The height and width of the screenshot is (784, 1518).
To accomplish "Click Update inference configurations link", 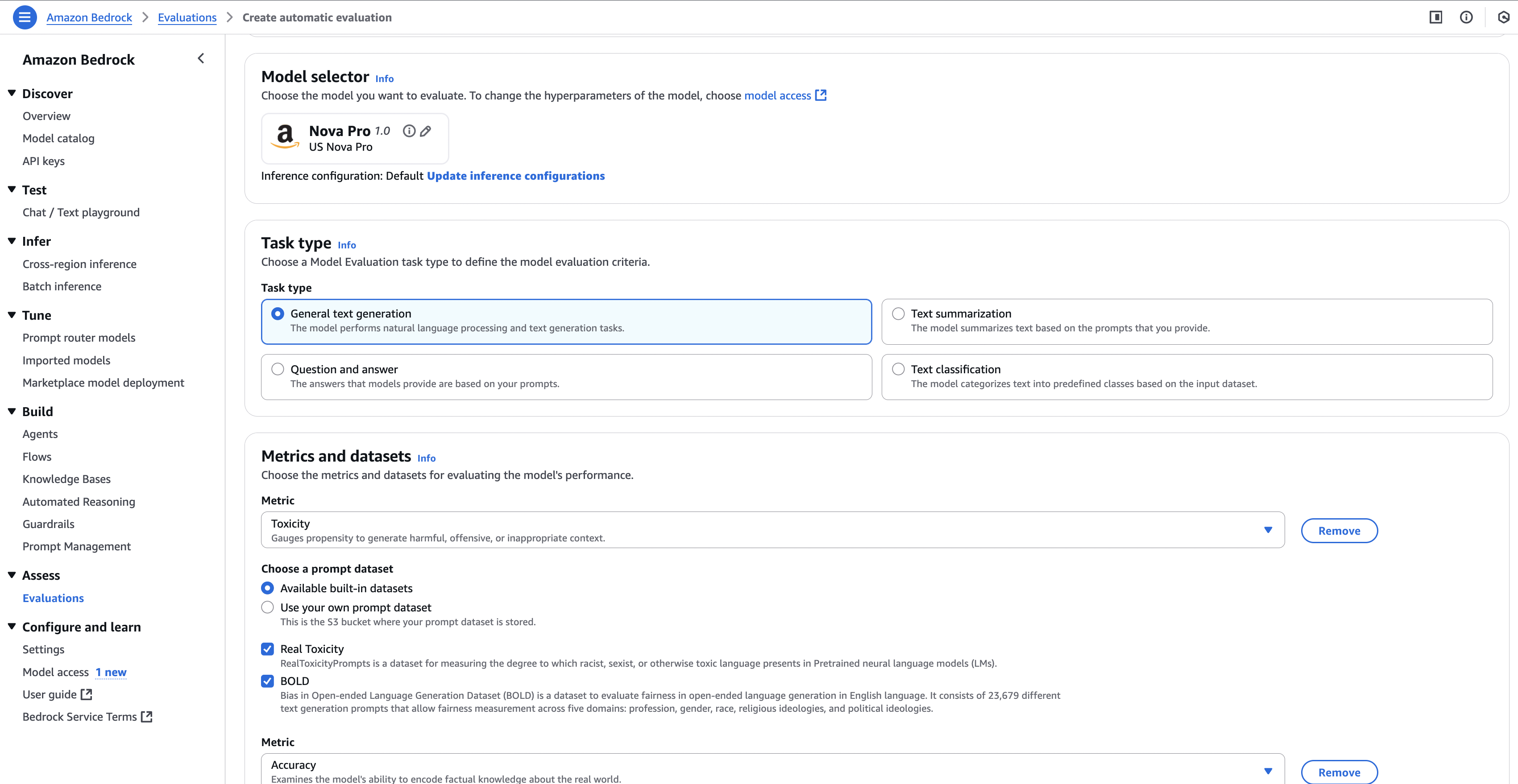I will click(x=516, y=176).
